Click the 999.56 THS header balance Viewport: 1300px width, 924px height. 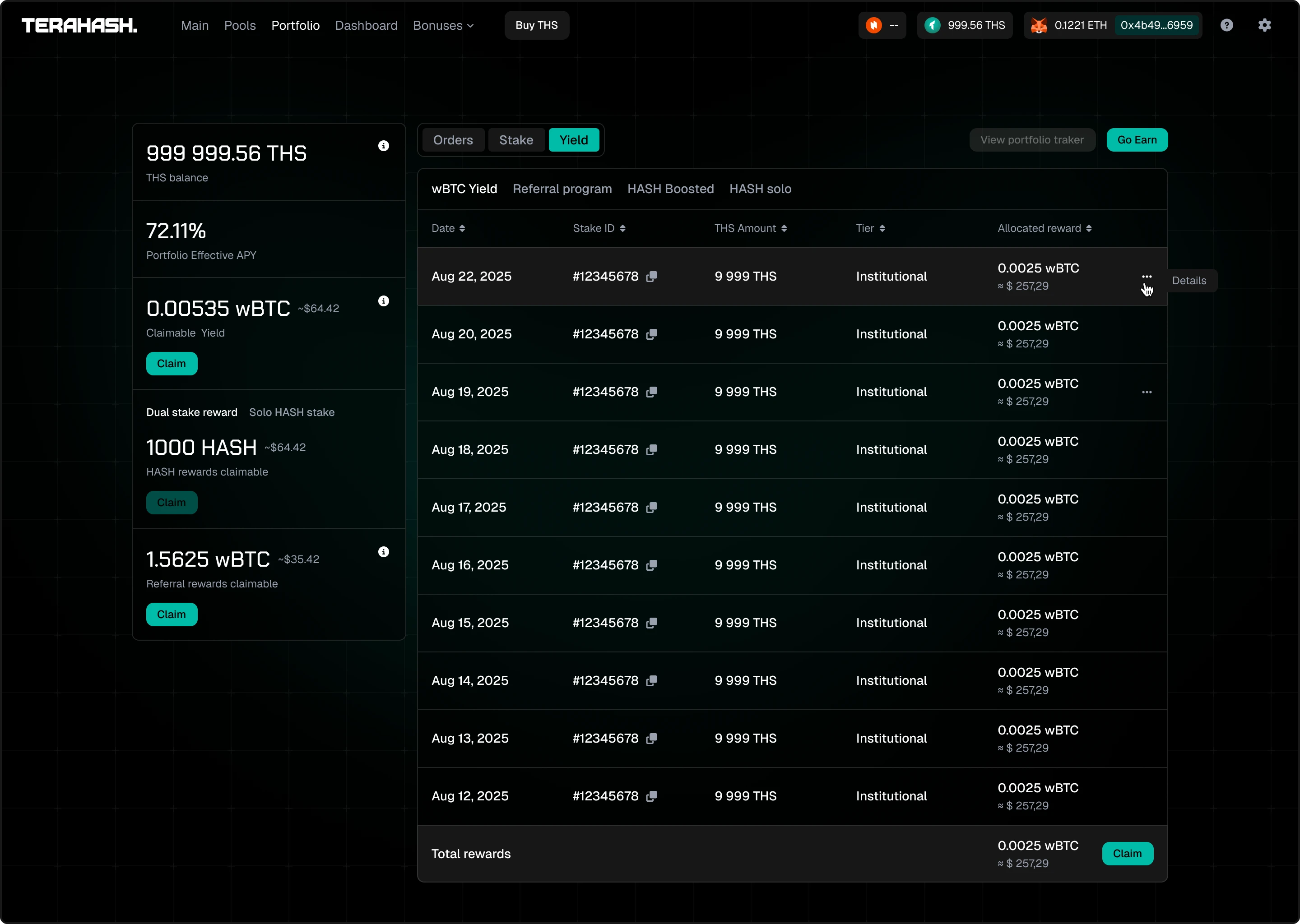976,25
